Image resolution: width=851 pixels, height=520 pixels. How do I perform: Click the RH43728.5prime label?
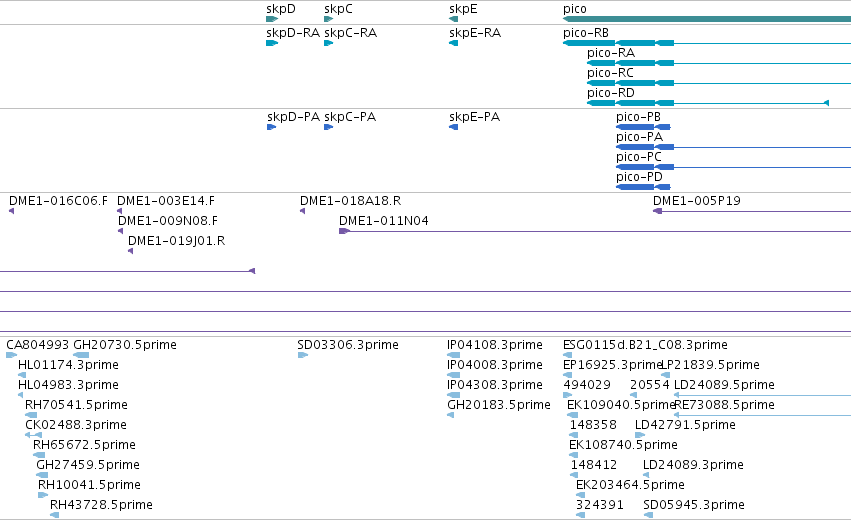(x=101, y=505)
